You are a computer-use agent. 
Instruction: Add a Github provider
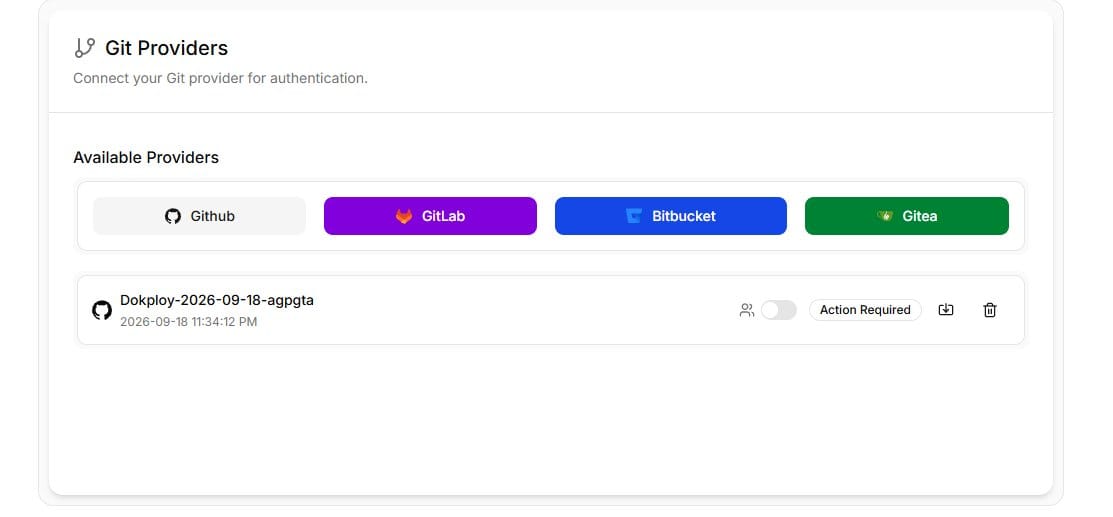click(199, 216)
